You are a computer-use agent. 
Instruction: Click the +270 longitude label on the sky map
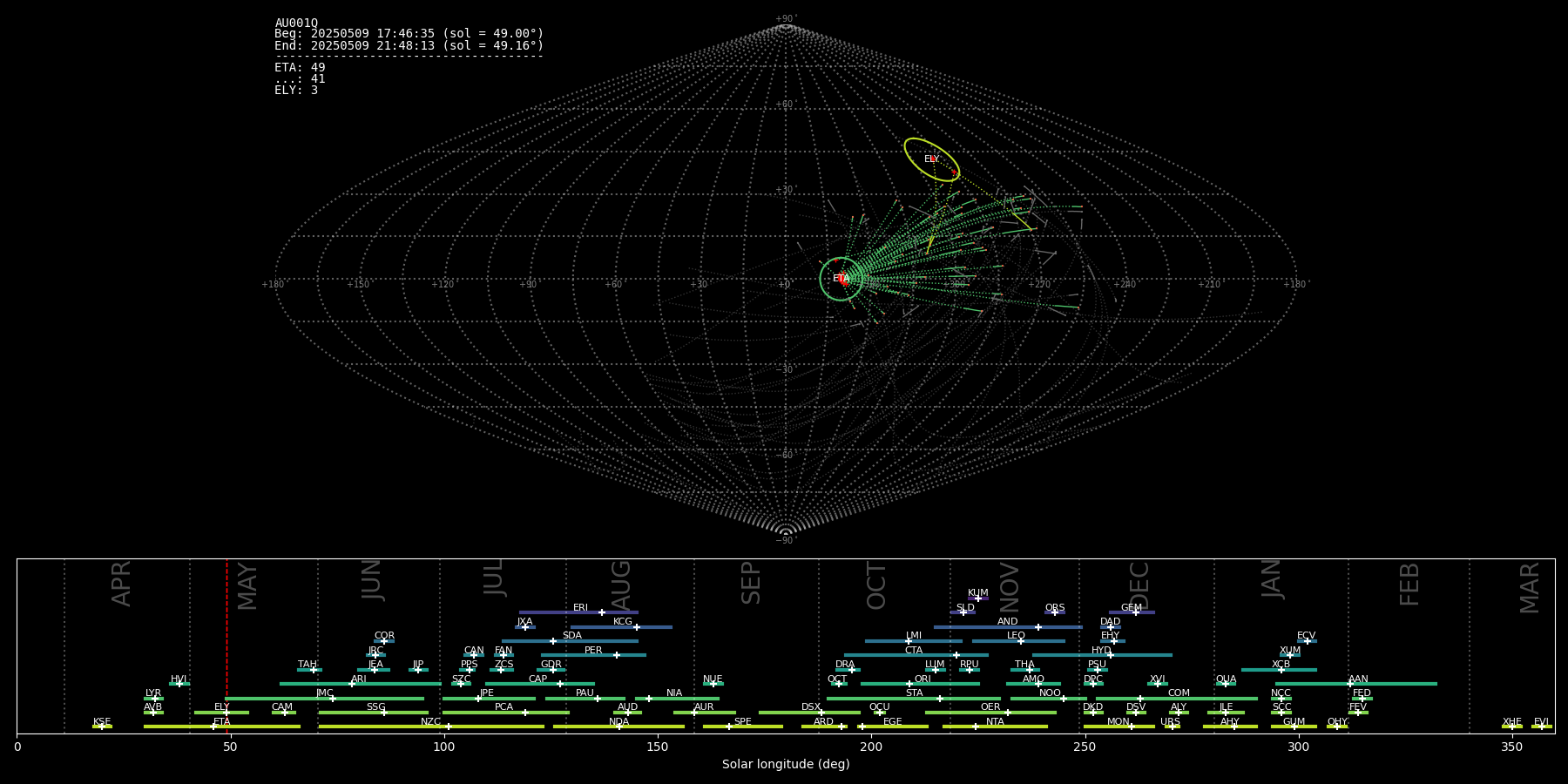pyautogui.click(x=1039, y=285)
